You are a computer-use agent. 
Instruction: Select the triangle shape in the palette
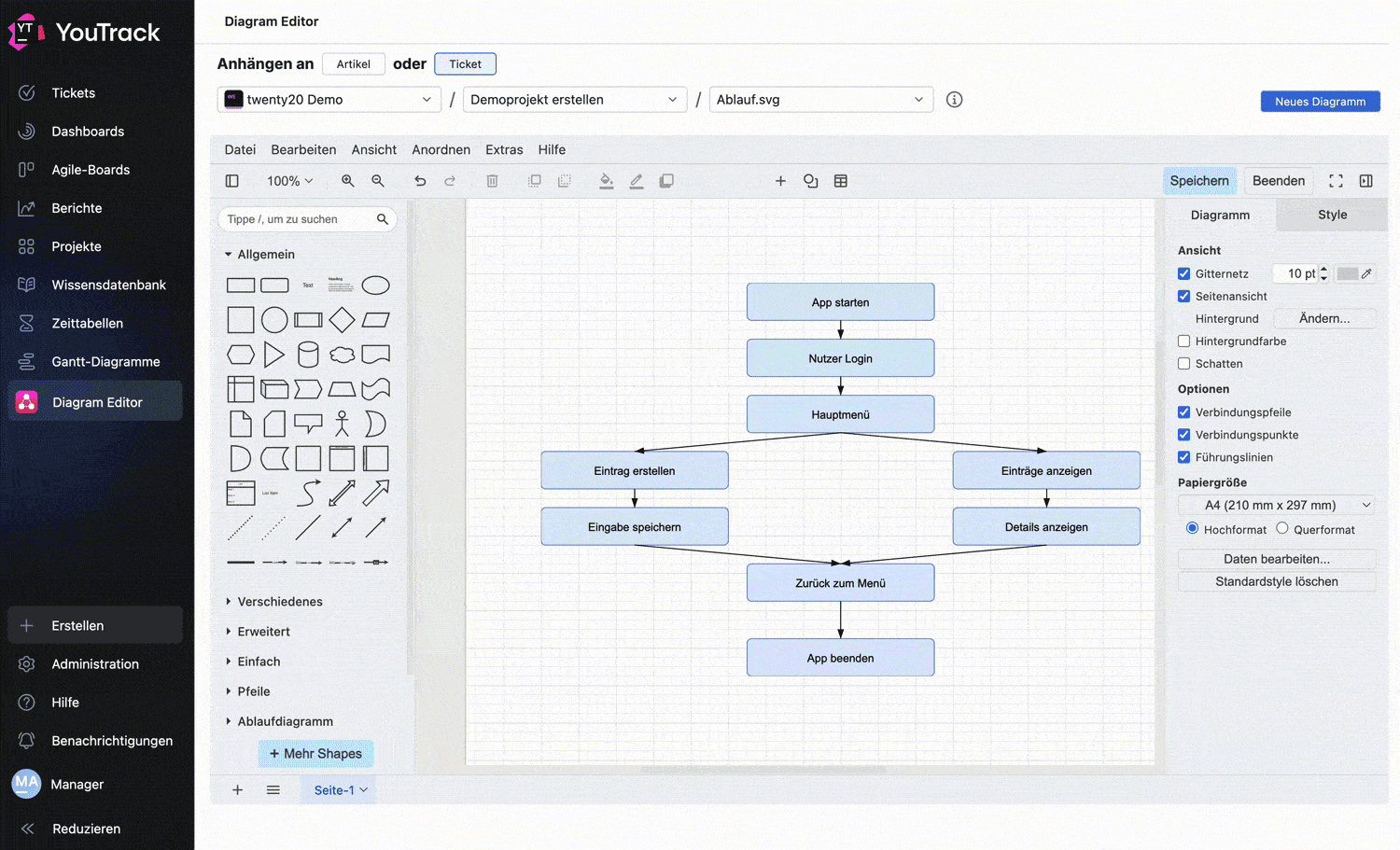tap(273, 355)
